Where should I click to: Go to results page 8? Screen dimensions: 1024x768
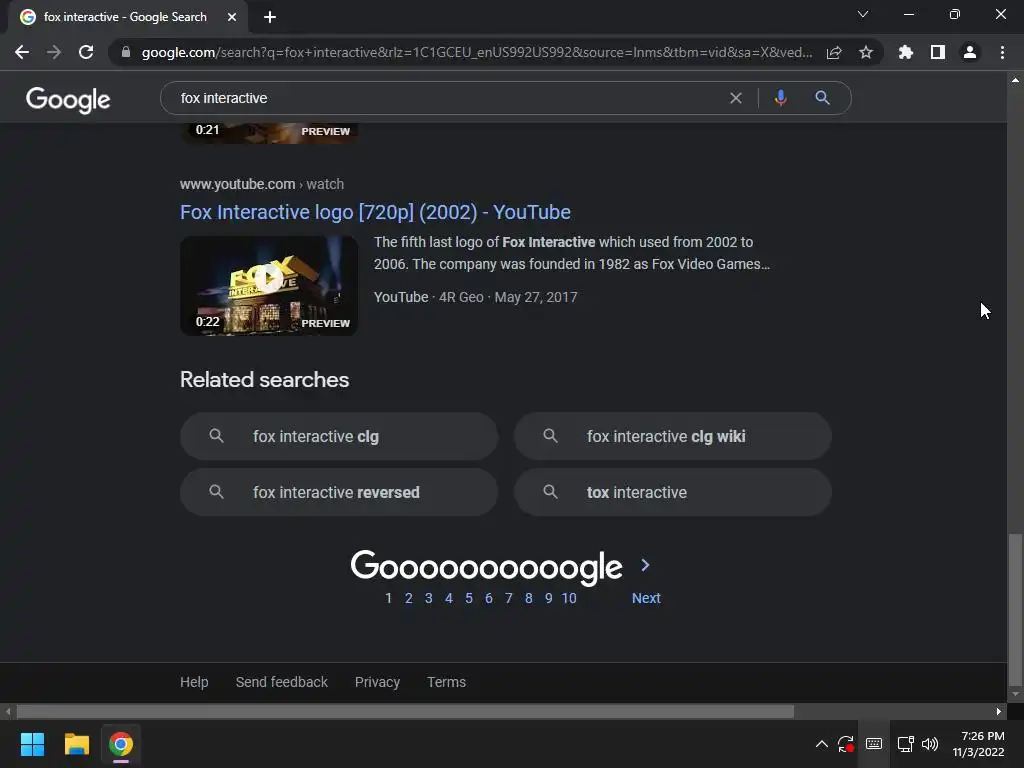click(528, 598)
